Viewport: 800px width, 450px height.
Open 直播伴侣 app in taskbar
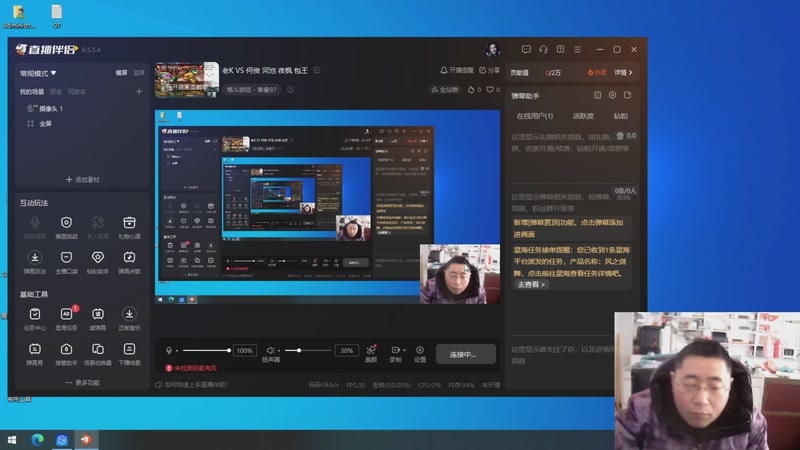pyautogui.click(x=86, y=440)
